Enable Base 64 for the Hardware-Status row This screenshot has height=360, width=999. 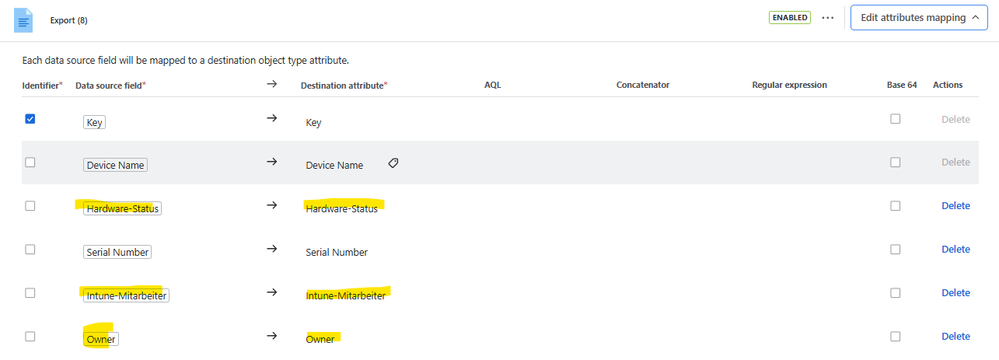895,206
